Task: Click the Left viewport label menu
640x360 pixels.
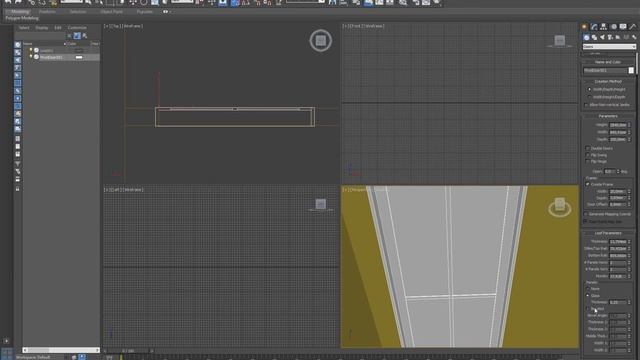Action: 123,190
